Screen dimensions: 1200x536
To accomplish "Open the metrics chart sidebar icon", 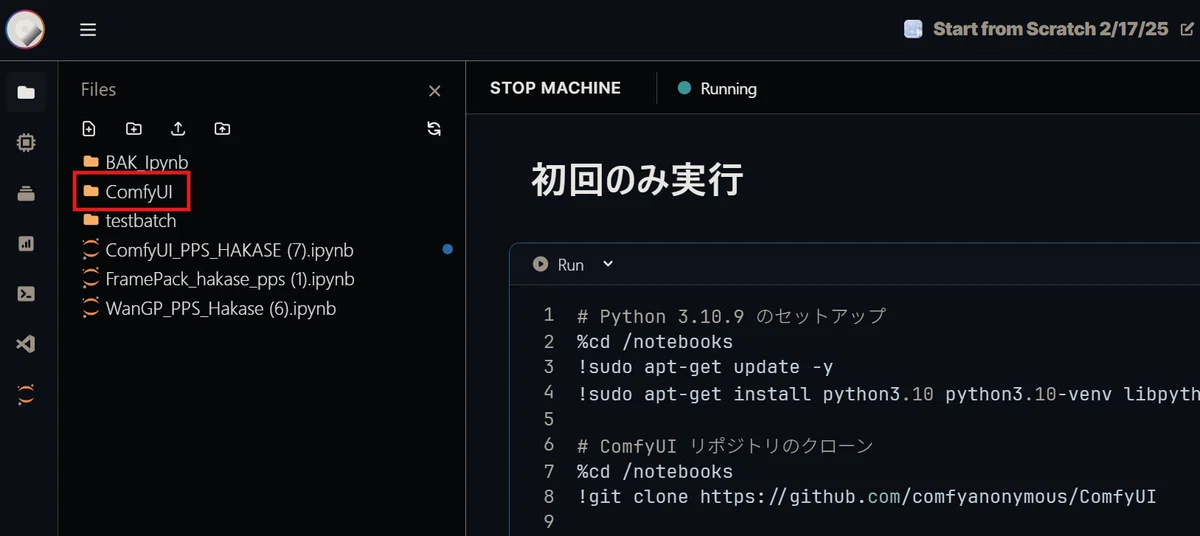I will tap(26, 243).
